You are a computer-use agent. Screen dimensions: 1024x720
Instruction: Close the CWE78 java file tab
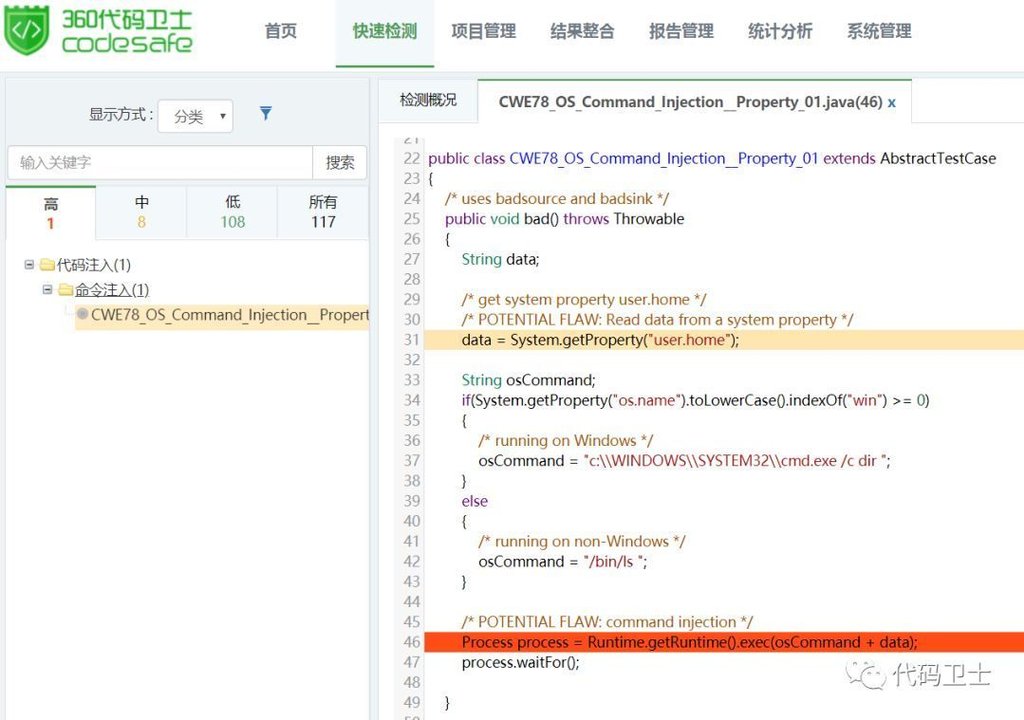891,103
